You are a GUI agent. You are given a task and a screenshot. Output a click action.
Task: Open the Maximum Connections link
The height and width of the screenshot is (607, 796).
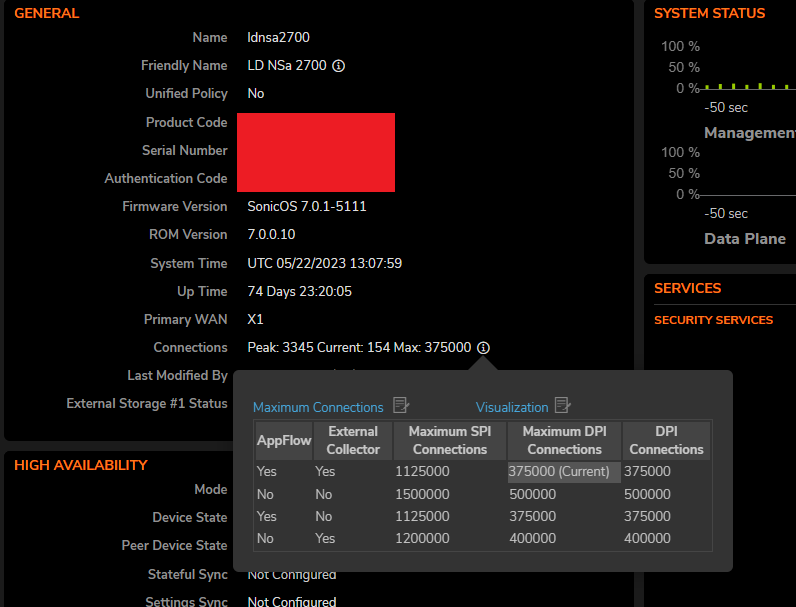click(x=318, y=407)
